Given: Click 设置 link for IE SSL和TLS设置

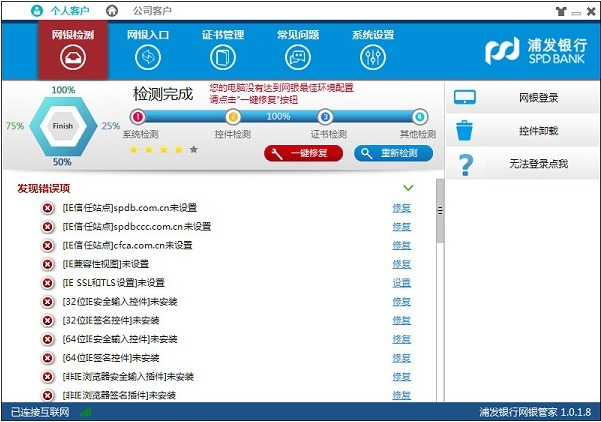Looking at the screenshot, I should (x=401, y=283).
